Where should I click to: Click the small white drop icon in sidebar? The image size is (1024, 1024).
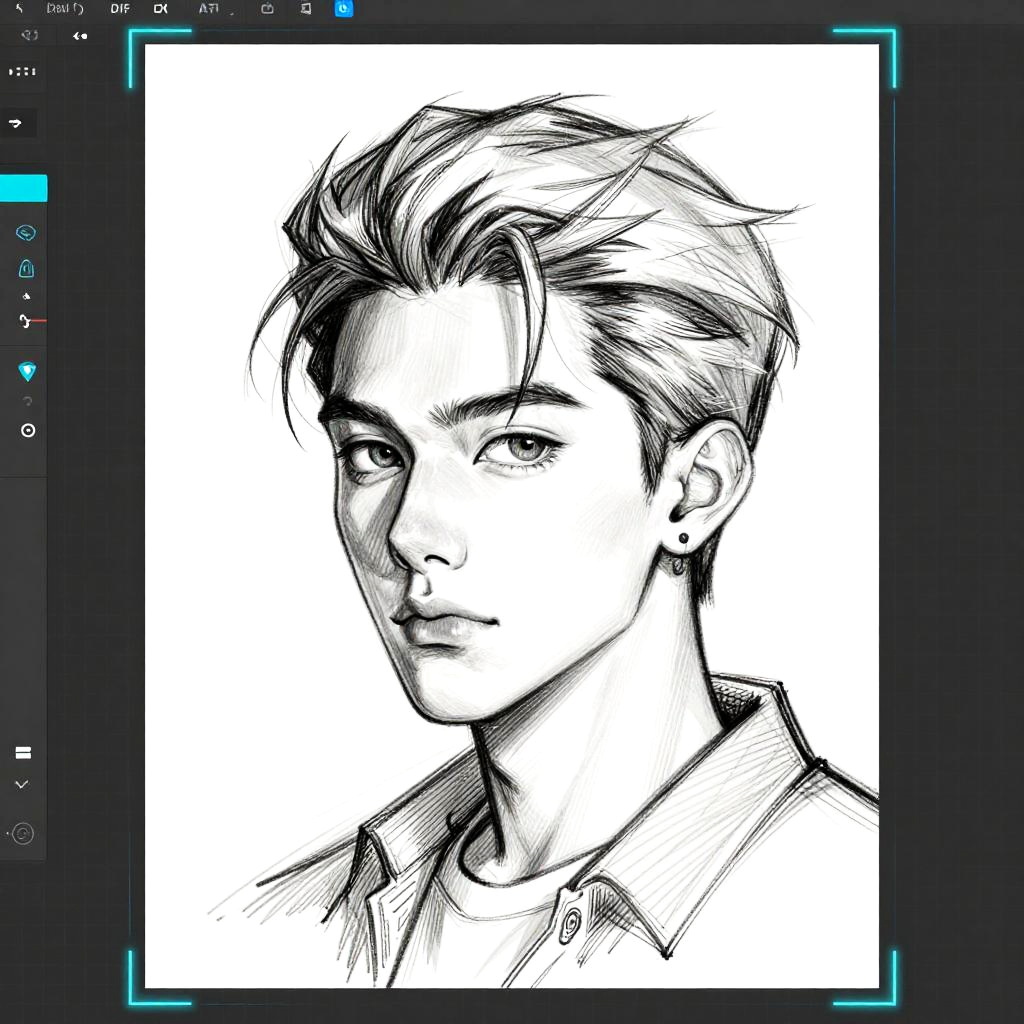click(27, 296)
